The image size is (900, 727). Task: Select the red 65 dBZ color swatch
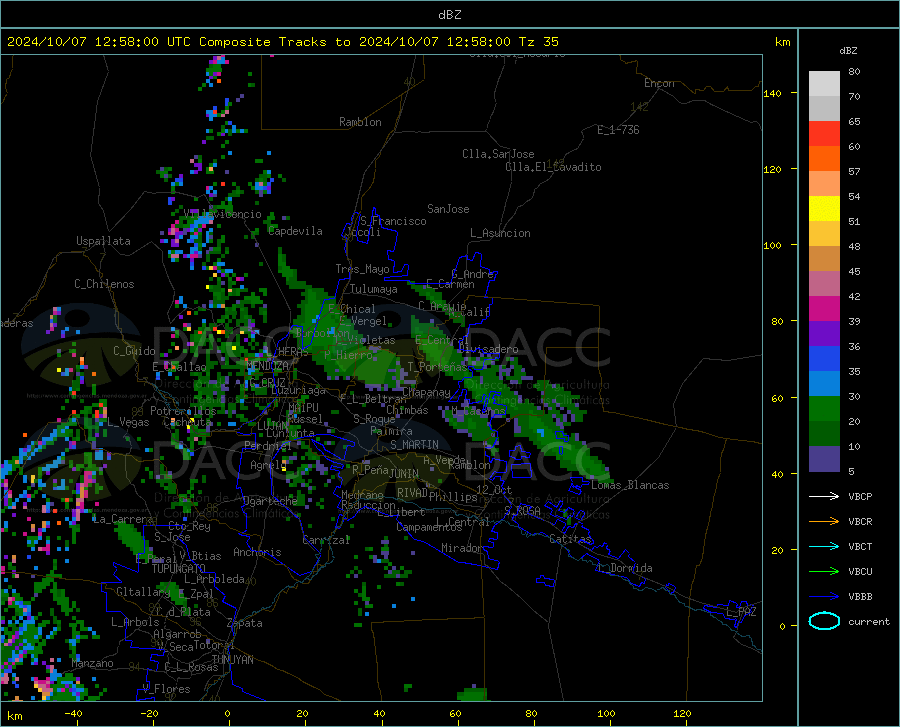coord(824,134)
